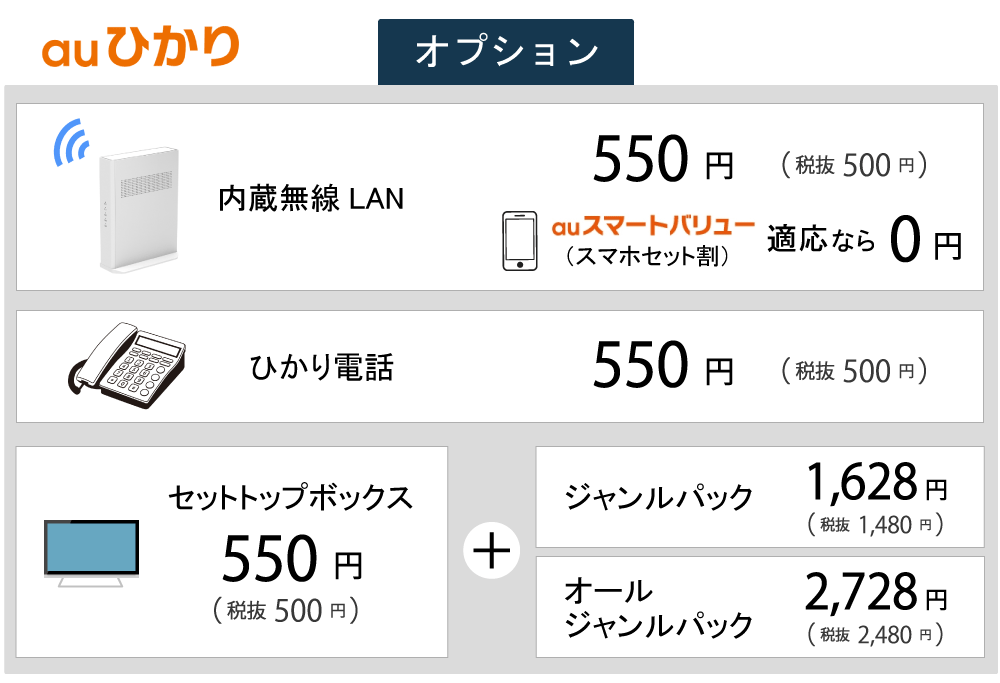Click the au ひかり logo
Viewport: 1000px width, 683px height.
(141, 47)
